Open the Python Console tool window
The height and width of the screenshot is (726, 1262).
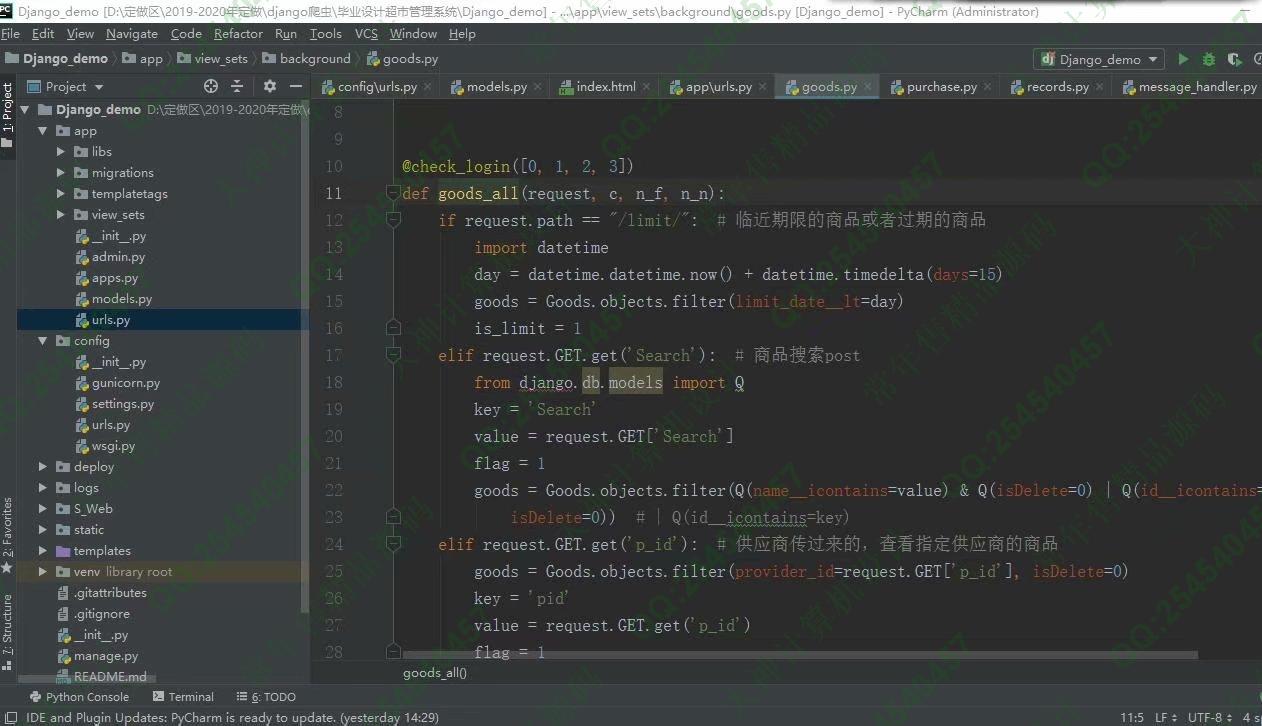(79, 697)
